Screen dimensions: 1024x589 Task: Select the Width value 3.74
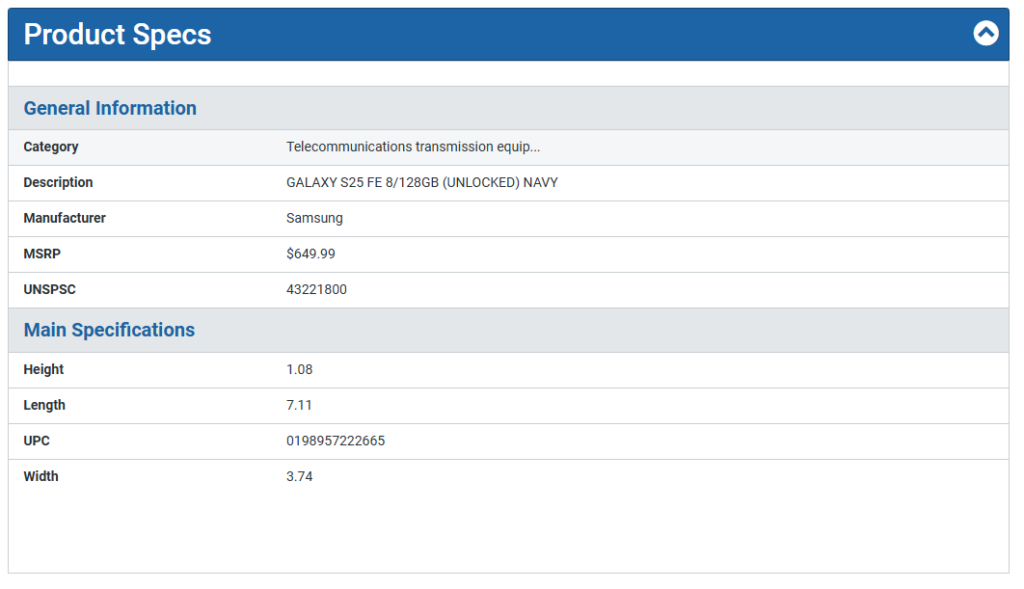(x=299, y=477)
